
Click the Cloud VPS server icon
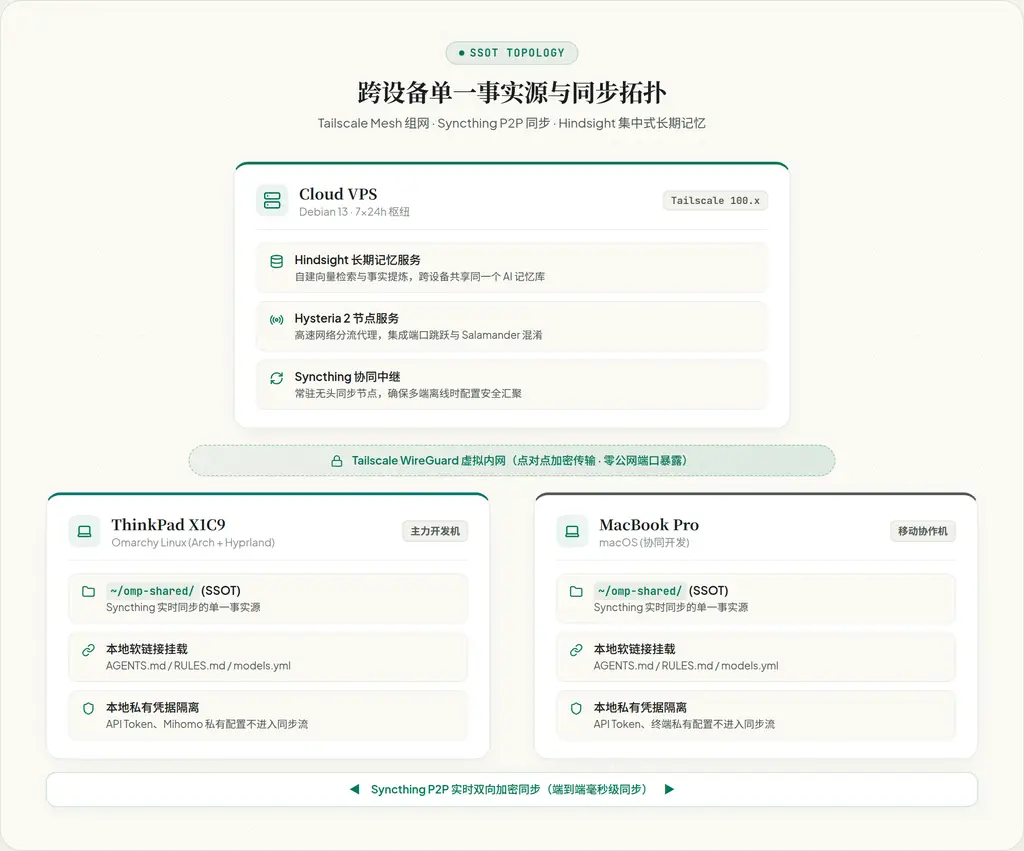(x=272, y=201)
